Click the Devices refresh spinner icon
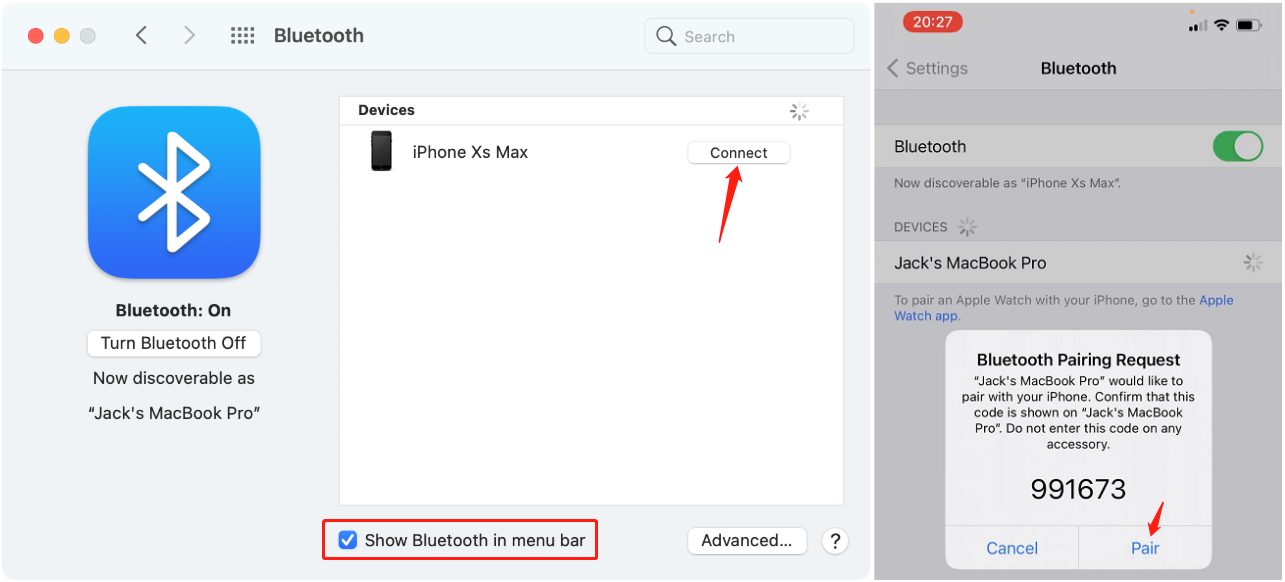The image size is (1285, 582). click(x=798, y=111)
